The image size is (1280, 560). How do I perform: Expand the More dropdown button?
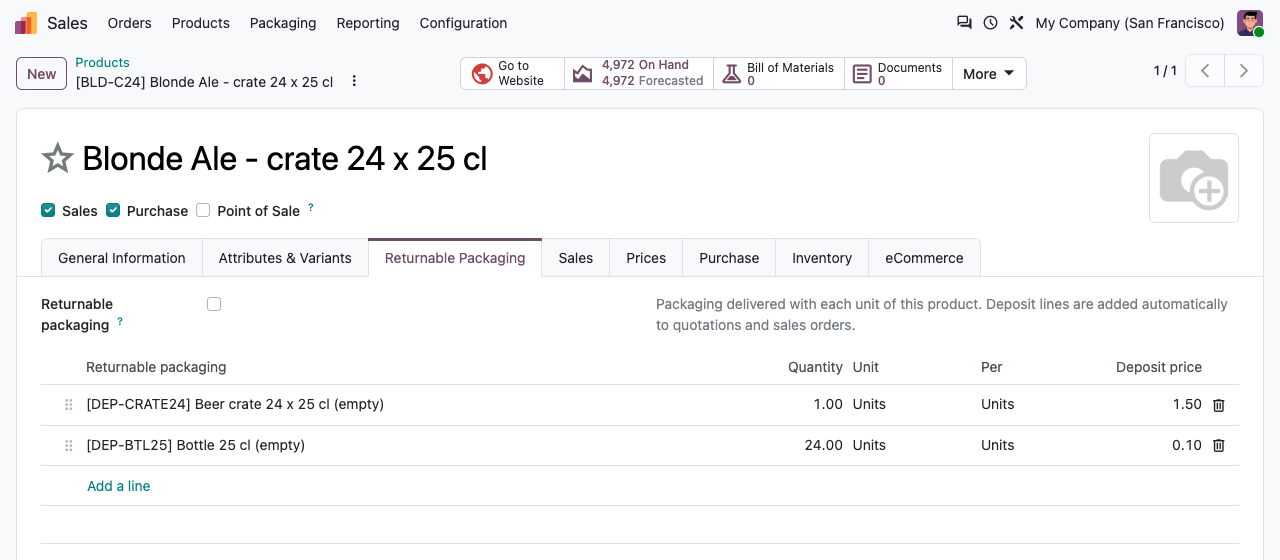[x=989, y=74]
